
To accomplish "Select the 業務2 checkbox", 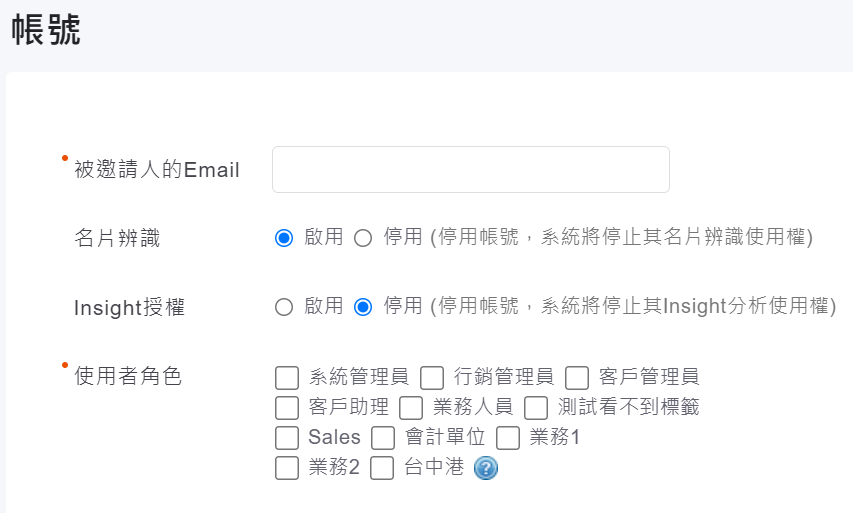I will [x=287, y=468].
